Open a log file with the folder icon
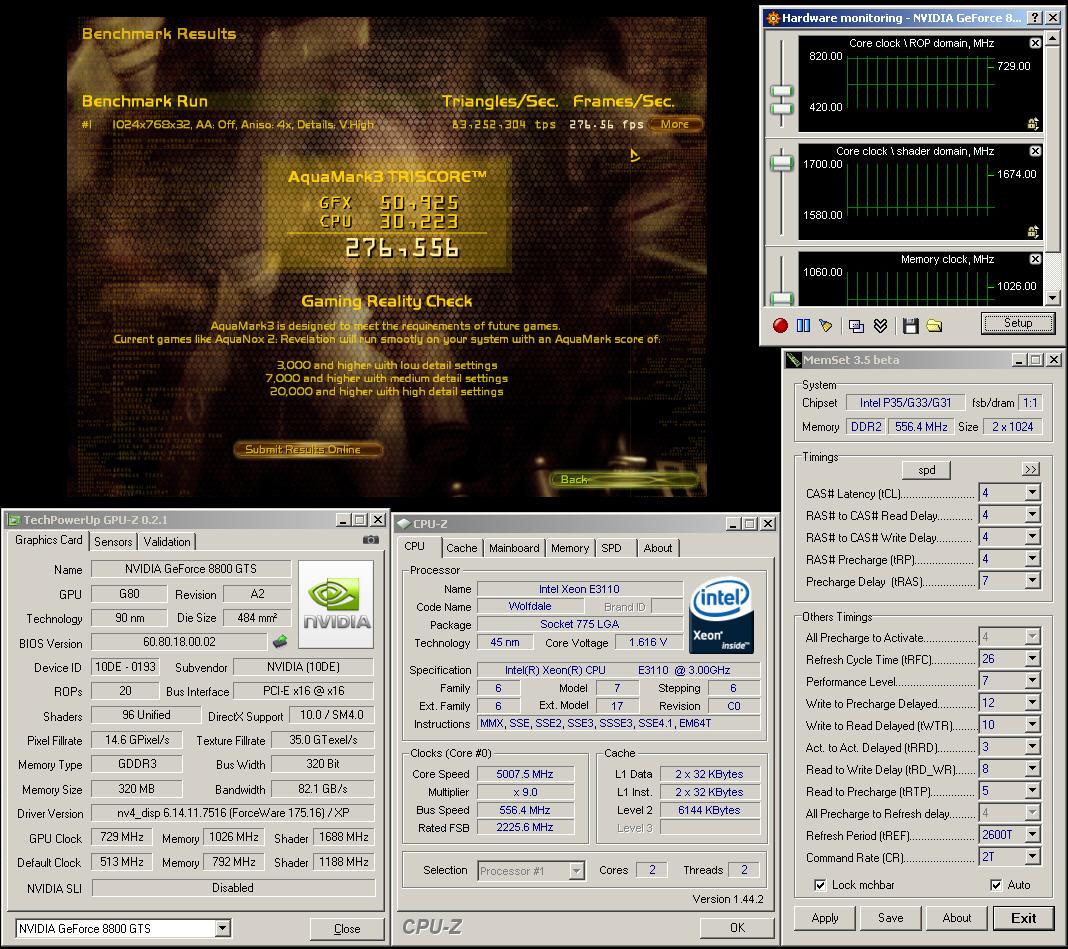 934,326
